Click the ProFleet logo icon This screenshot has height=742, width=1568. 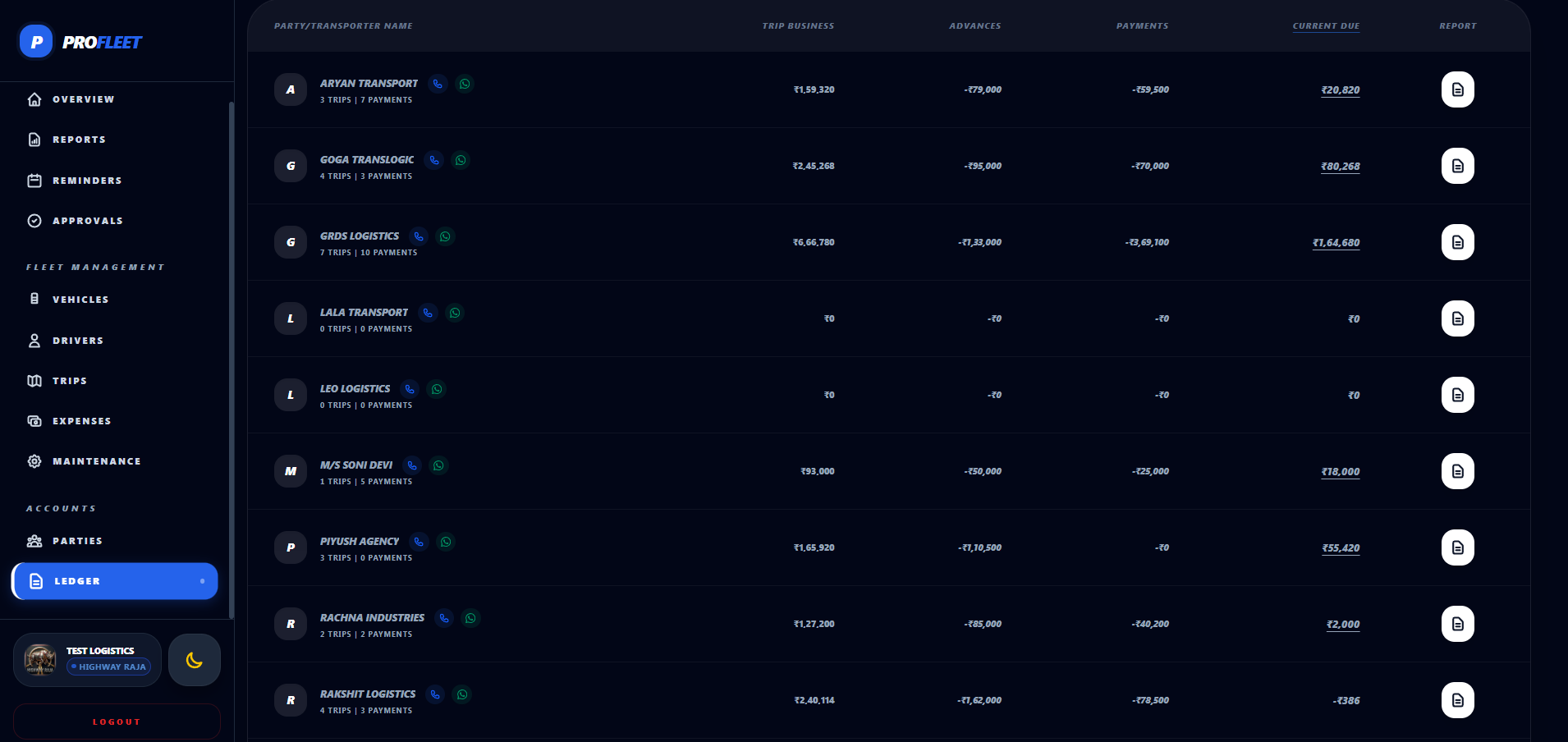[x=35, y=41]
